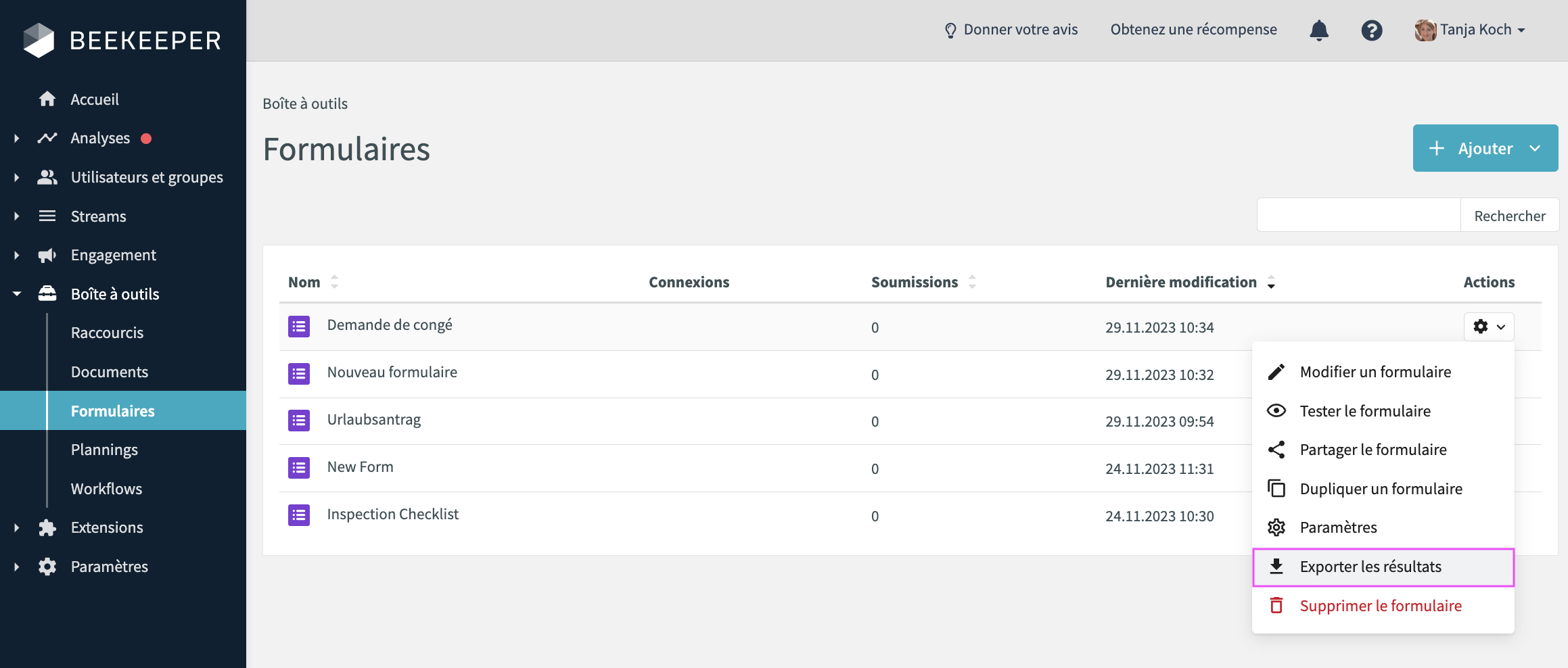
Task: Collapse the Boîte à outils section
Action: point(17,294)
